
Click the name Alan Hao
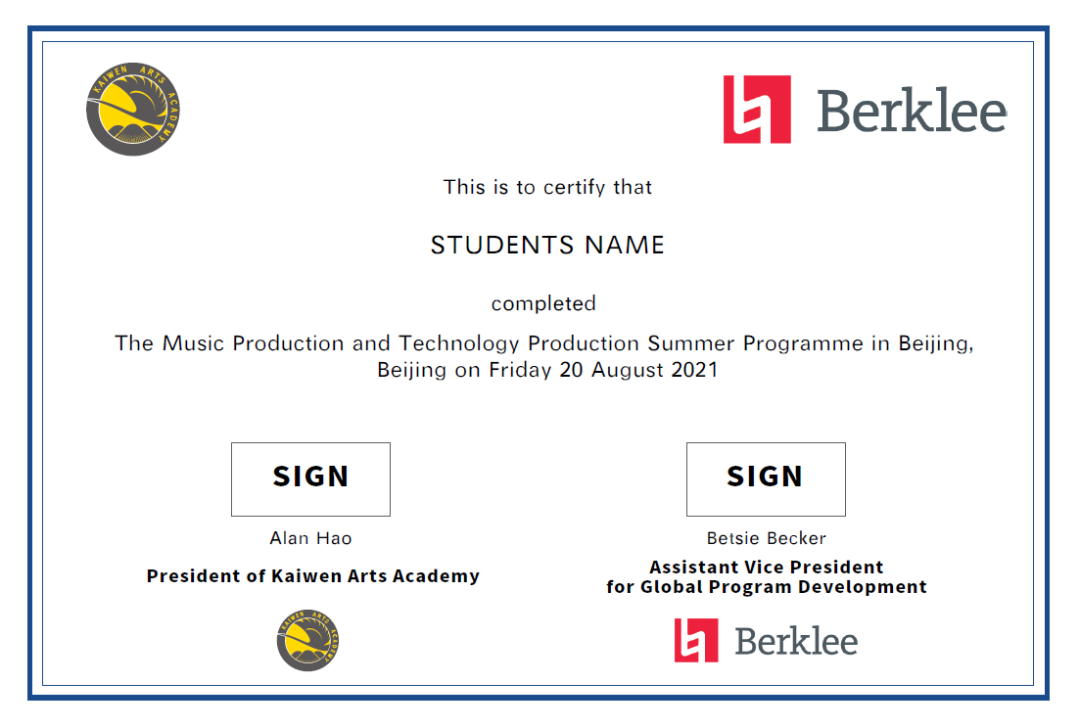click(x=311, y=538)
